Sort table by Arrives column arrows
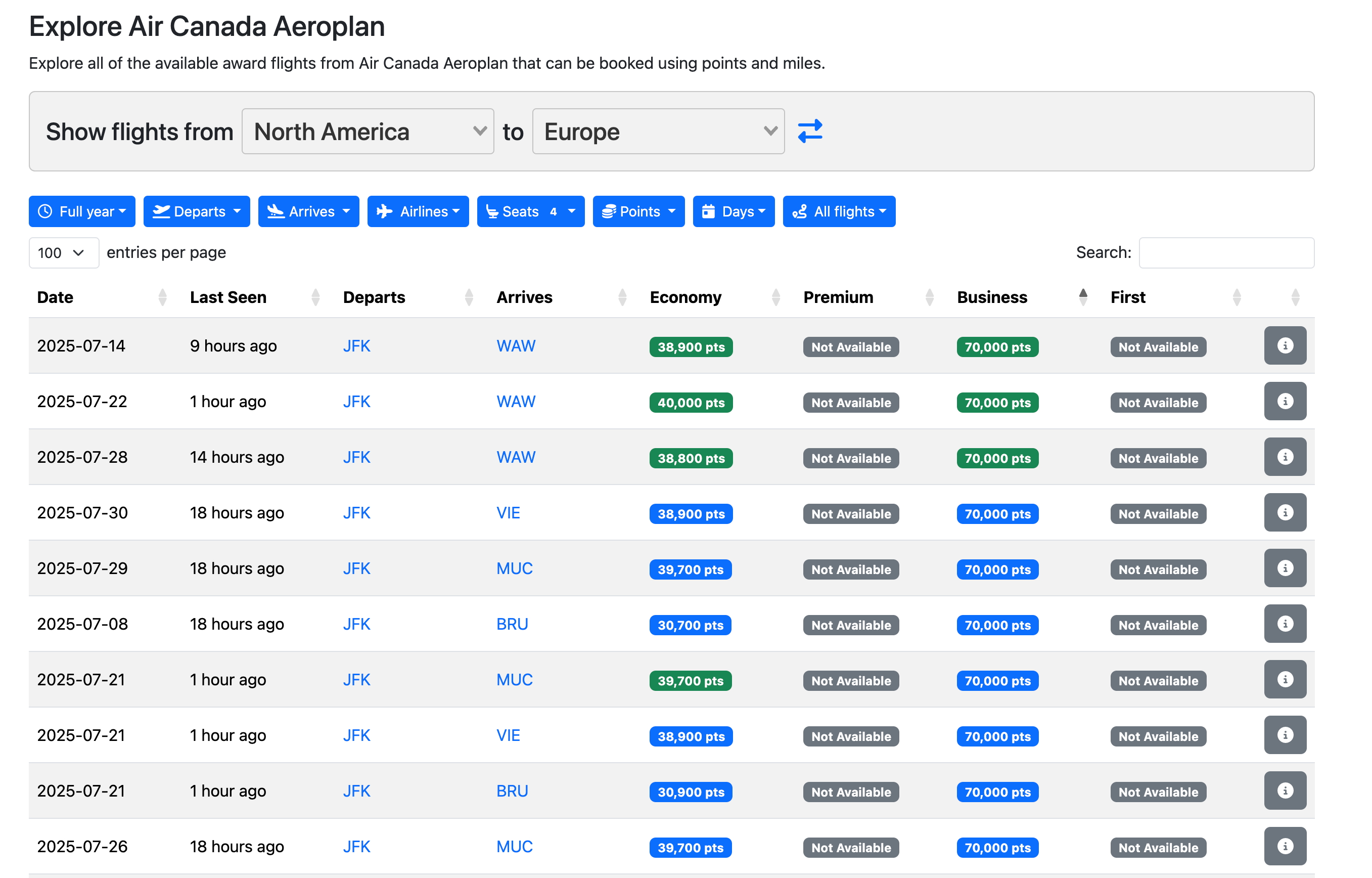The width and height of the screenshot is (1372, 878). [622, 297]
